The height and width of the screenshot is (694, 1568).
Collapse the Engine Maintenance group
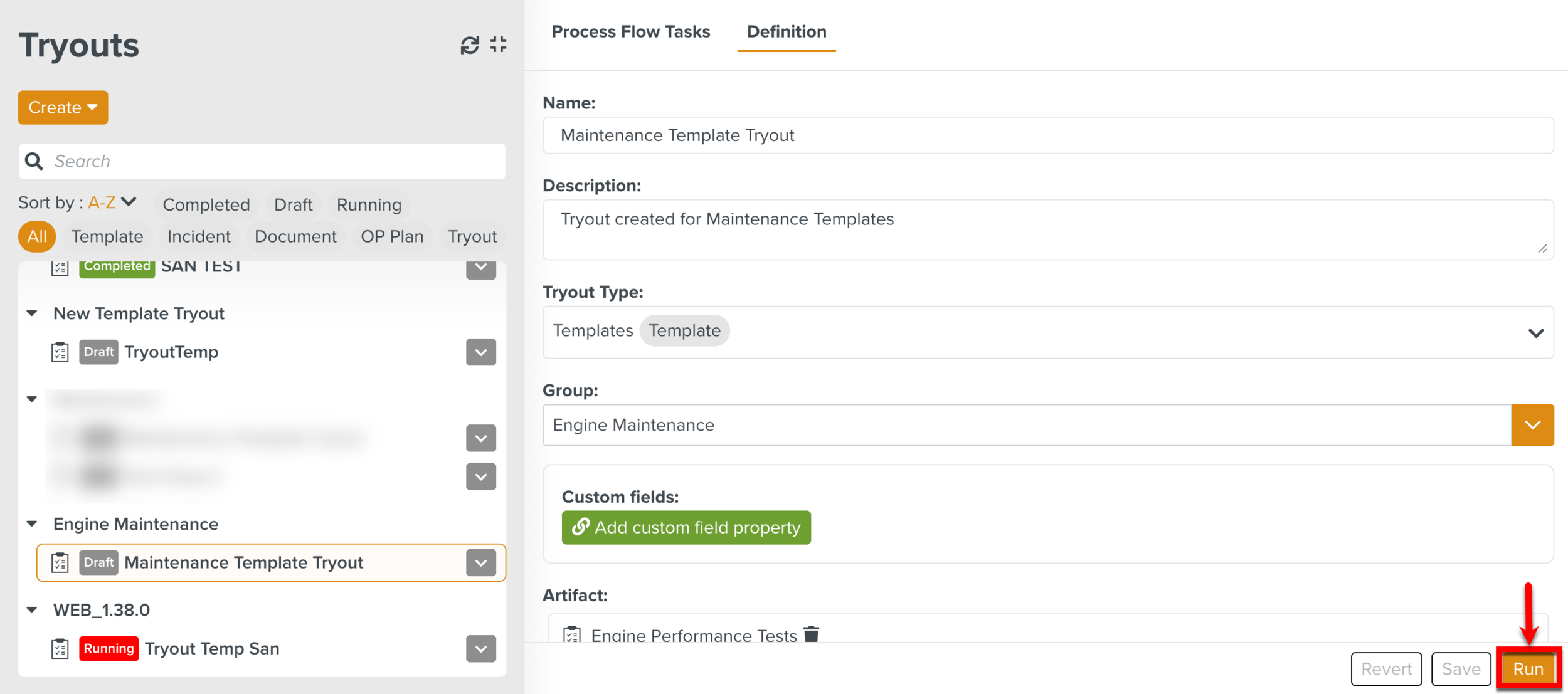pos(32,524)
